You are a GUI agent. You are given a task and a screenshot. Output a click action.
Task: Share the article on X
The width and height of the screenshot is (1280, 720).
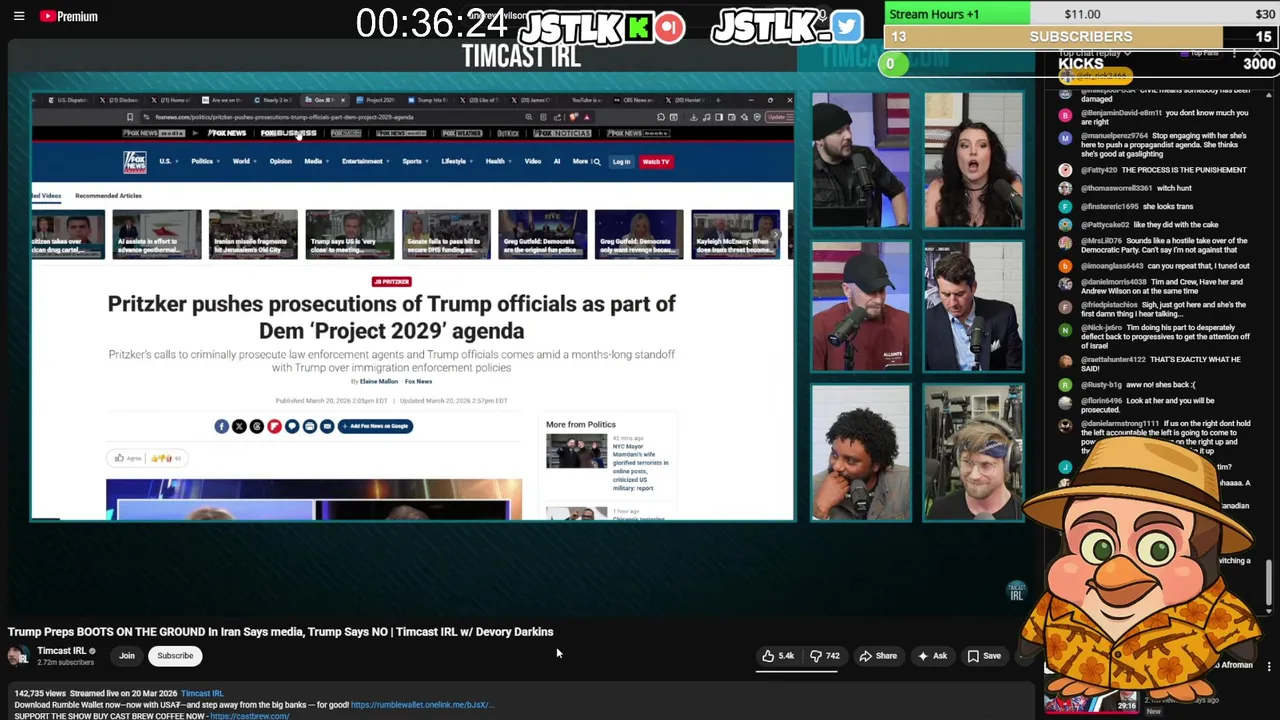pyautogui.click(x=239, y=427)
